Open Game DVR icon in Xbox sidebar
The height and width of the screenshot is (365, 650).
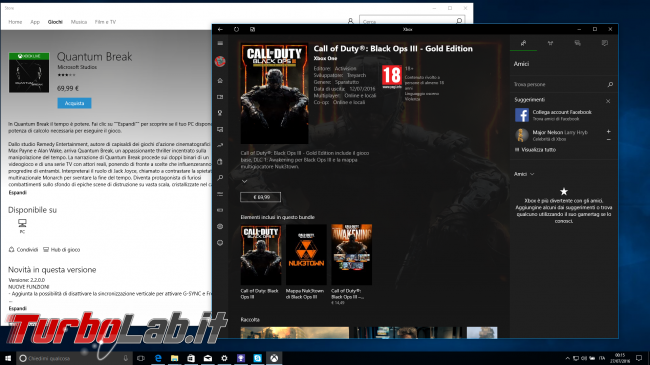tap(220, 129)
